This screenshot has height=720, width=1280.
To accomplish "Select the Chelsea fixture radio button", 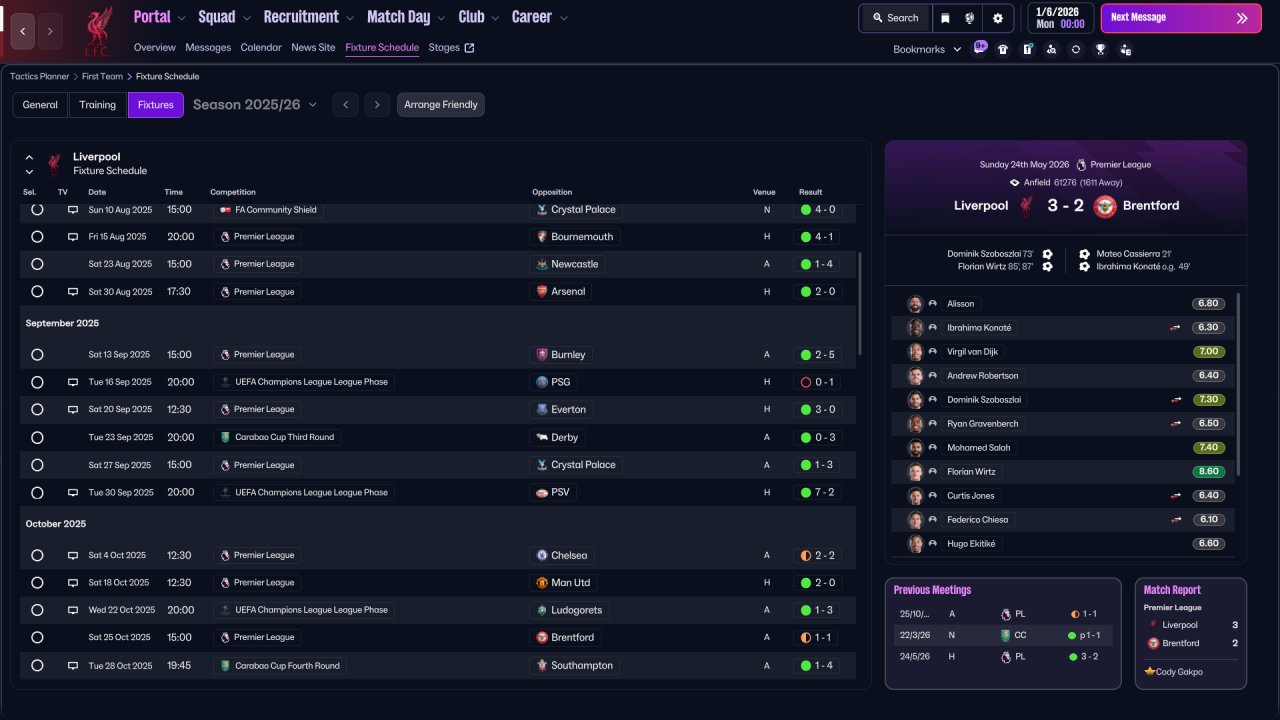I will 37,555.
